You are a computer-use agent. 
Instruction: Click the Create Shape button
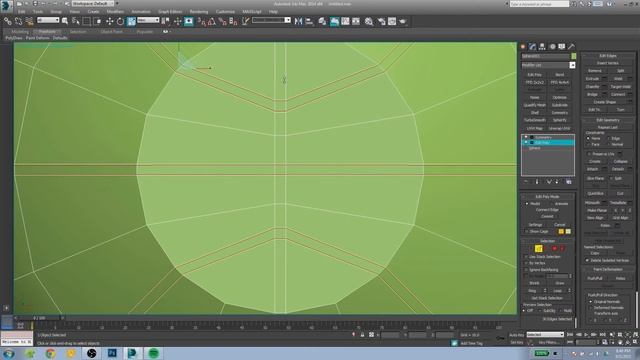coord(604,102)
